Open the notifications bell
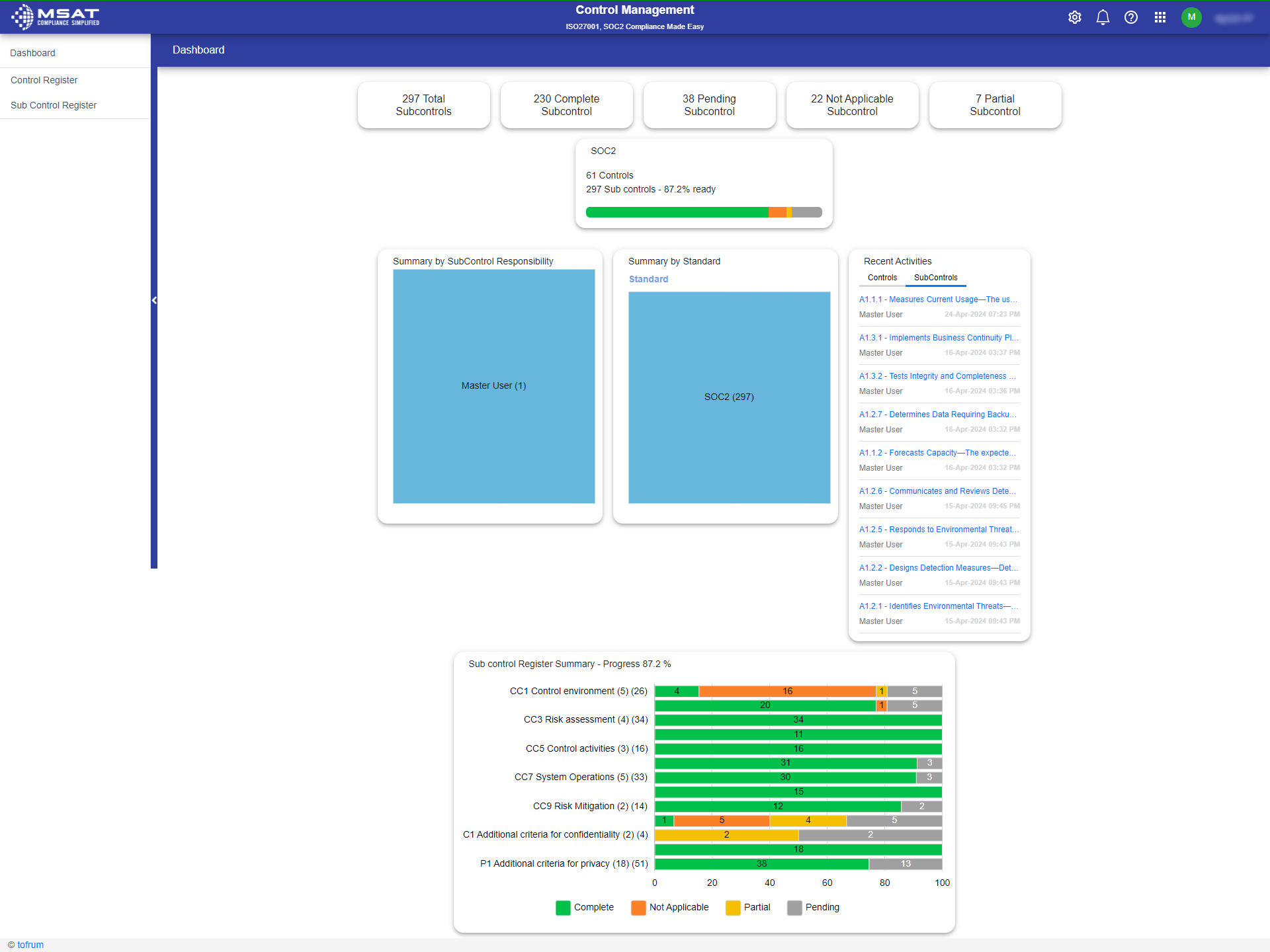Viewport: 1270px width, 952px height. coord(1103,17)
